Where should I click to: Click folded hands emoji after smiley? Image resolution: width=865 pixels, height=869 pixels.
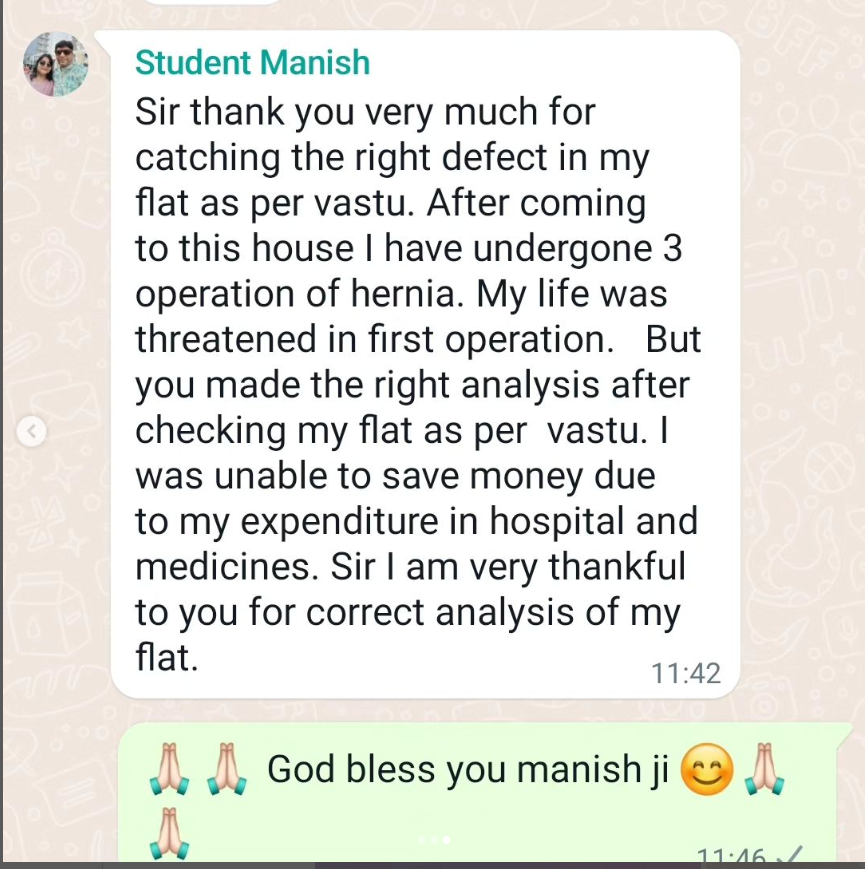765,771
